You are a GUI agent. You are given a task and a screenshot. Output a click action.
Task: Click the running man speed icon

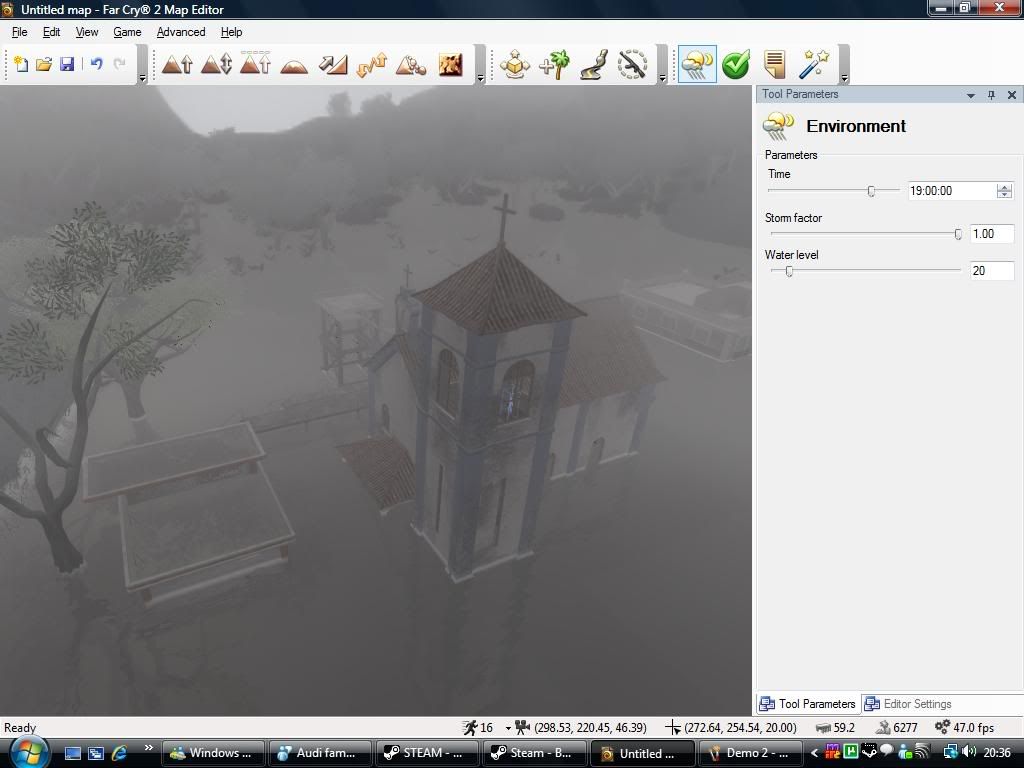(470, 728)
